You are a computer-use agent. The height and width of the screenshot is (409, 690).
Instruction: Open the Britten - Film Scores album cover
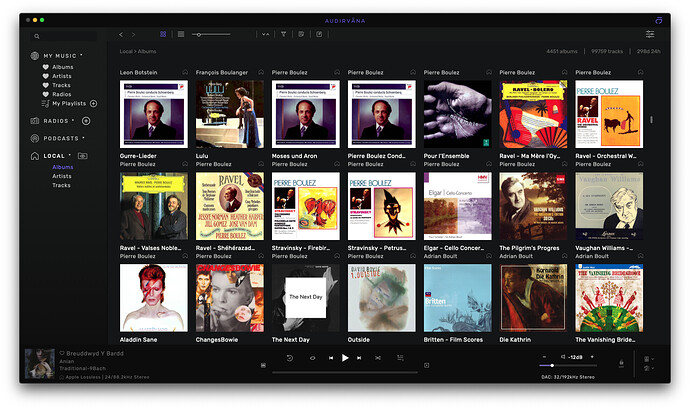click(457, 298)
